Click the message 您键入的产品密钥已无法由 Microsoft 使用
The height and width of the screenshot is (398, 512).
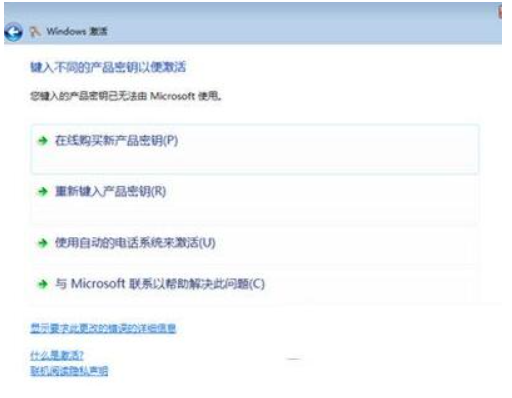[126, 96]
